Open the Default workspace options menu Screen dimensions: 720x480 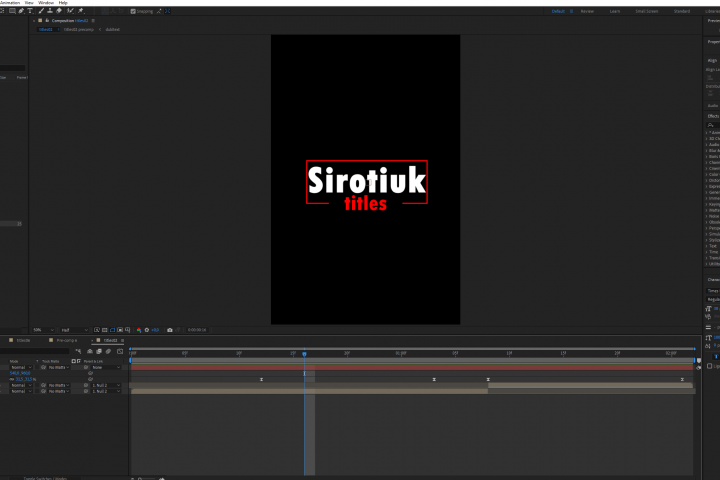coord(572,11)
